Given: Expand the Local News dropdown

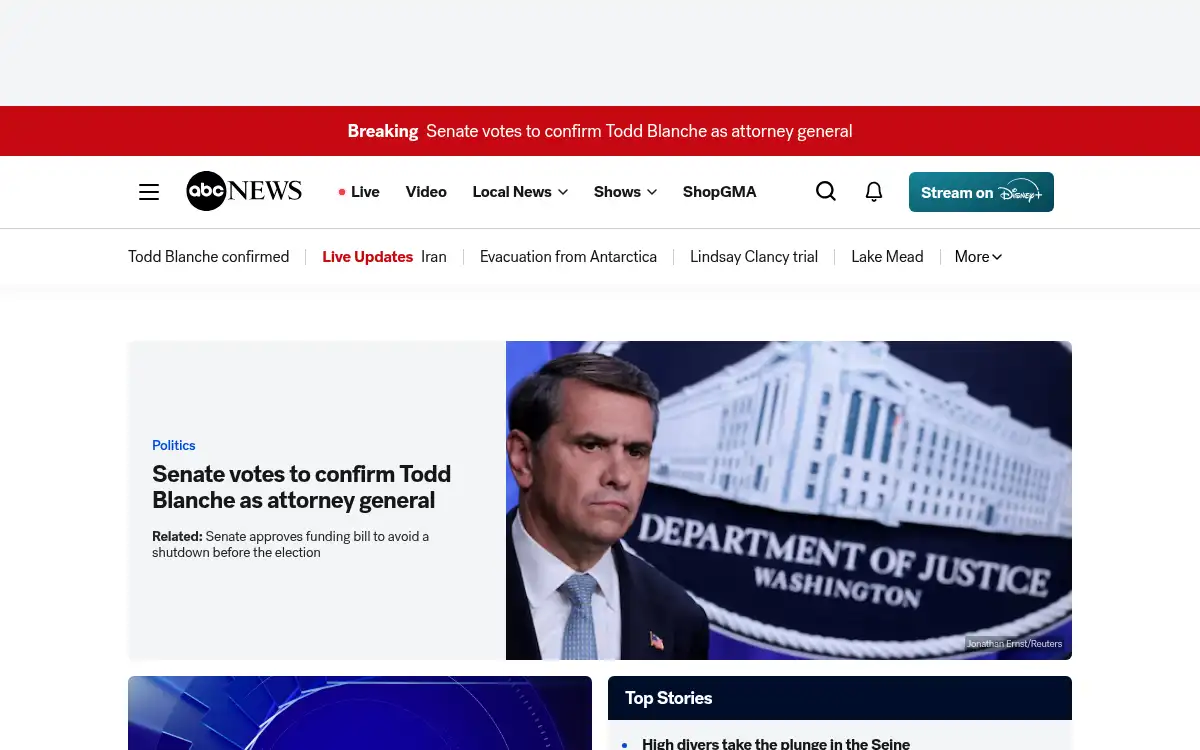Looking at the screenshot, I should tap(520, 192).
